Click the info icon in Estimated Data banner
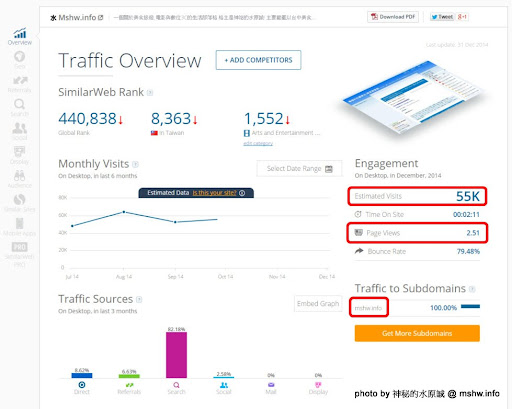 pos(242,193)
